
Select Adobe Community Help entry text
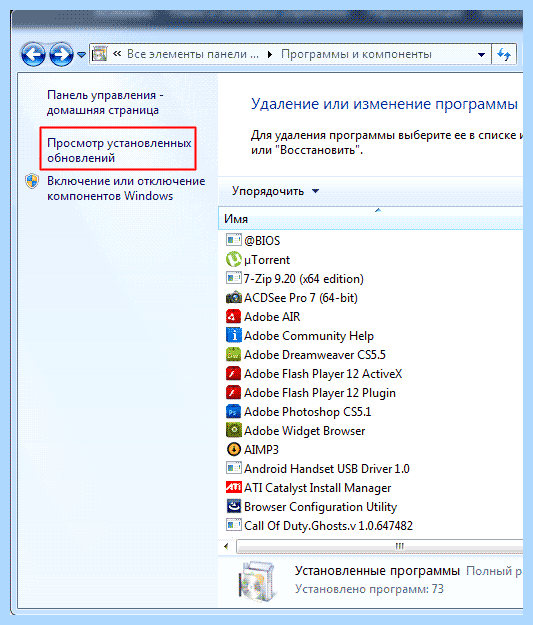tap(309, 336)
